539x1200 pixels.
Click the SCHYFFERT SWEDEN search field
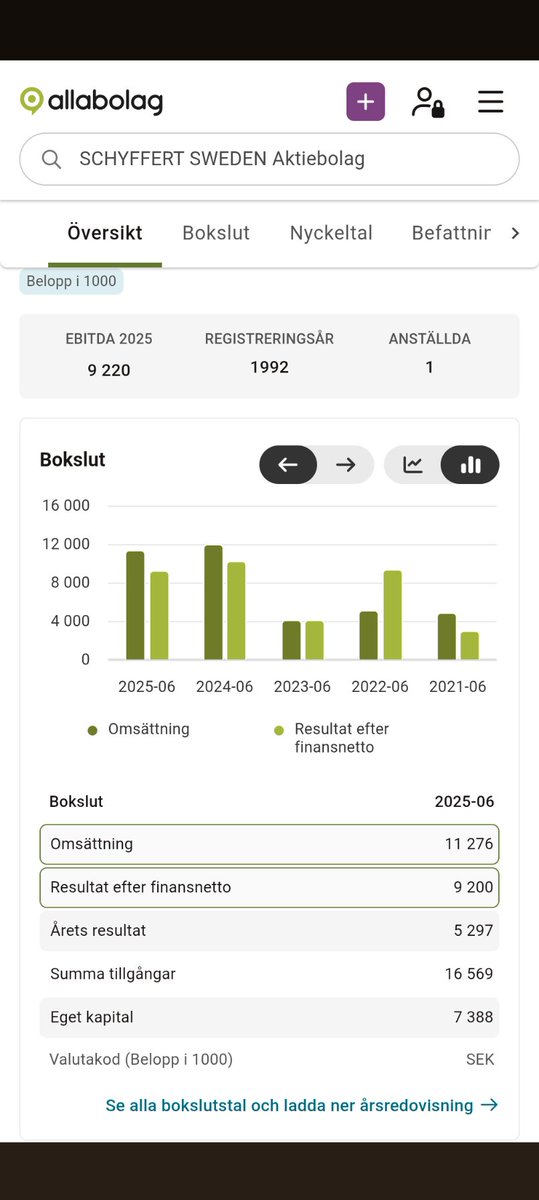coord(269,159)
